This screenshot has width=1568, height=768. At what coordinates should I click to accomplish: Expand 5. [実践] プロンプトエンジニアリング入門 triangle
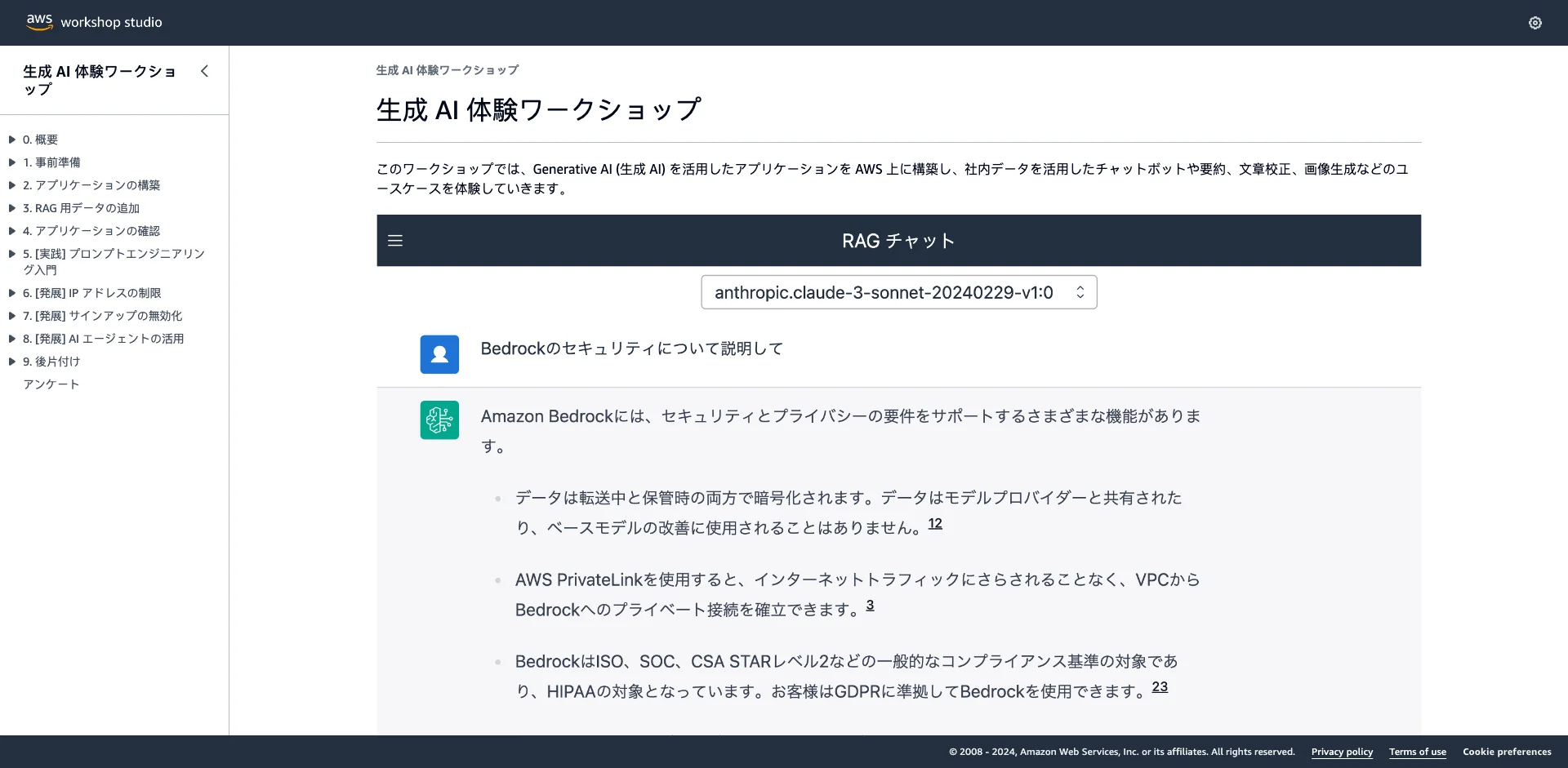pyautogui.click(x=12, y=254)
